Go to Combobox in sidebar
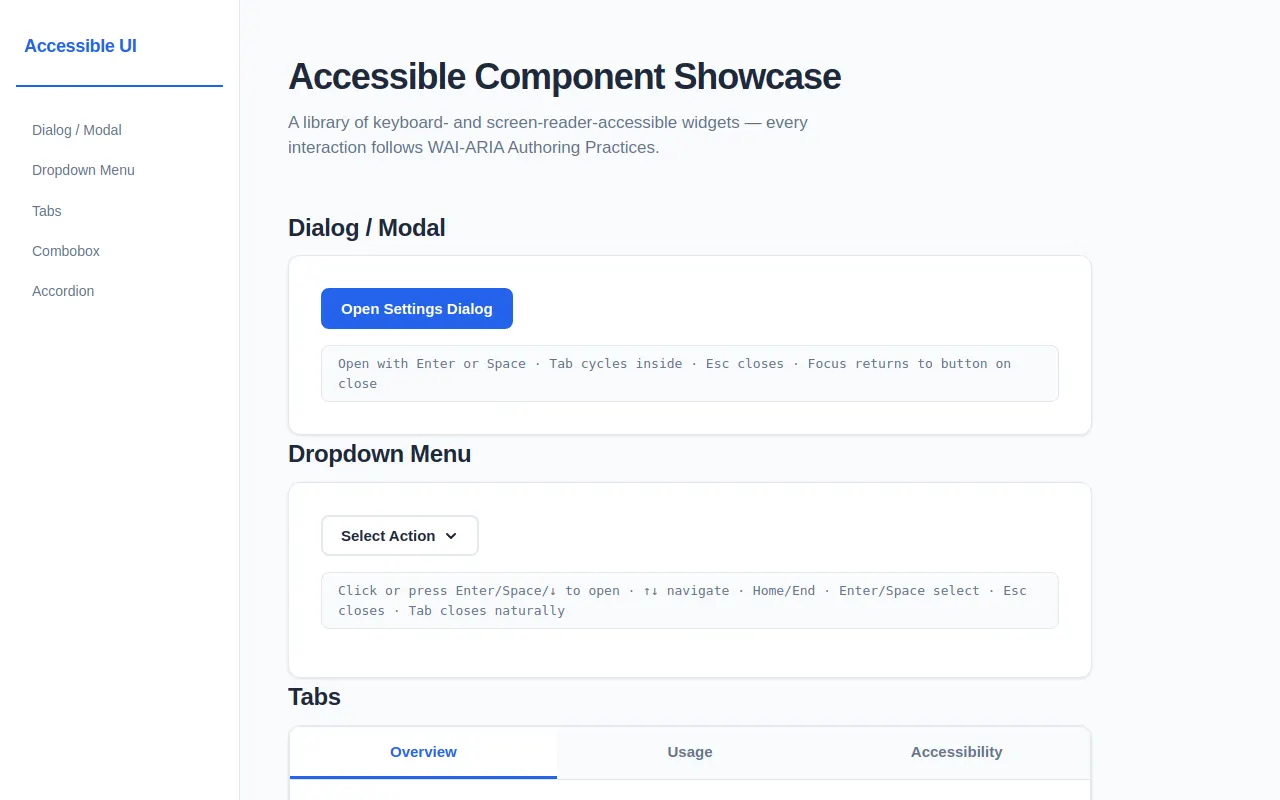Image resolution: width=1280 pixels, height=800 pixels. (x=119, y=251)
